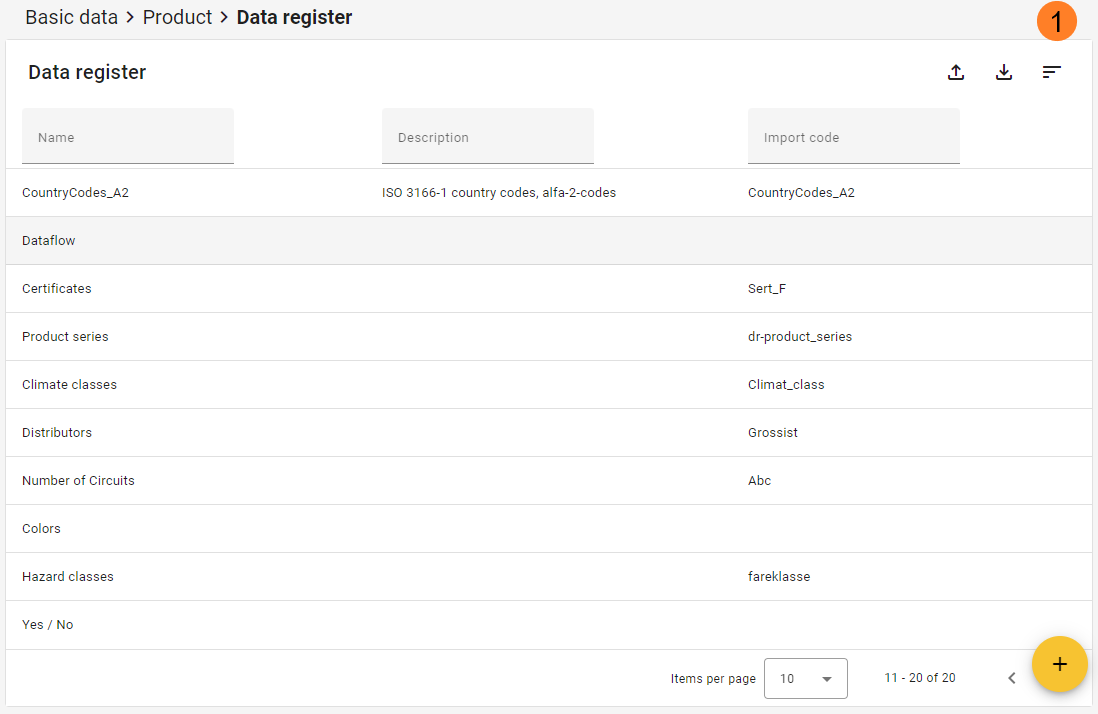Viewport: 1098px width, 714px height.
Task: Navigate to Product breadcrumb
Action: click(177, 18)
